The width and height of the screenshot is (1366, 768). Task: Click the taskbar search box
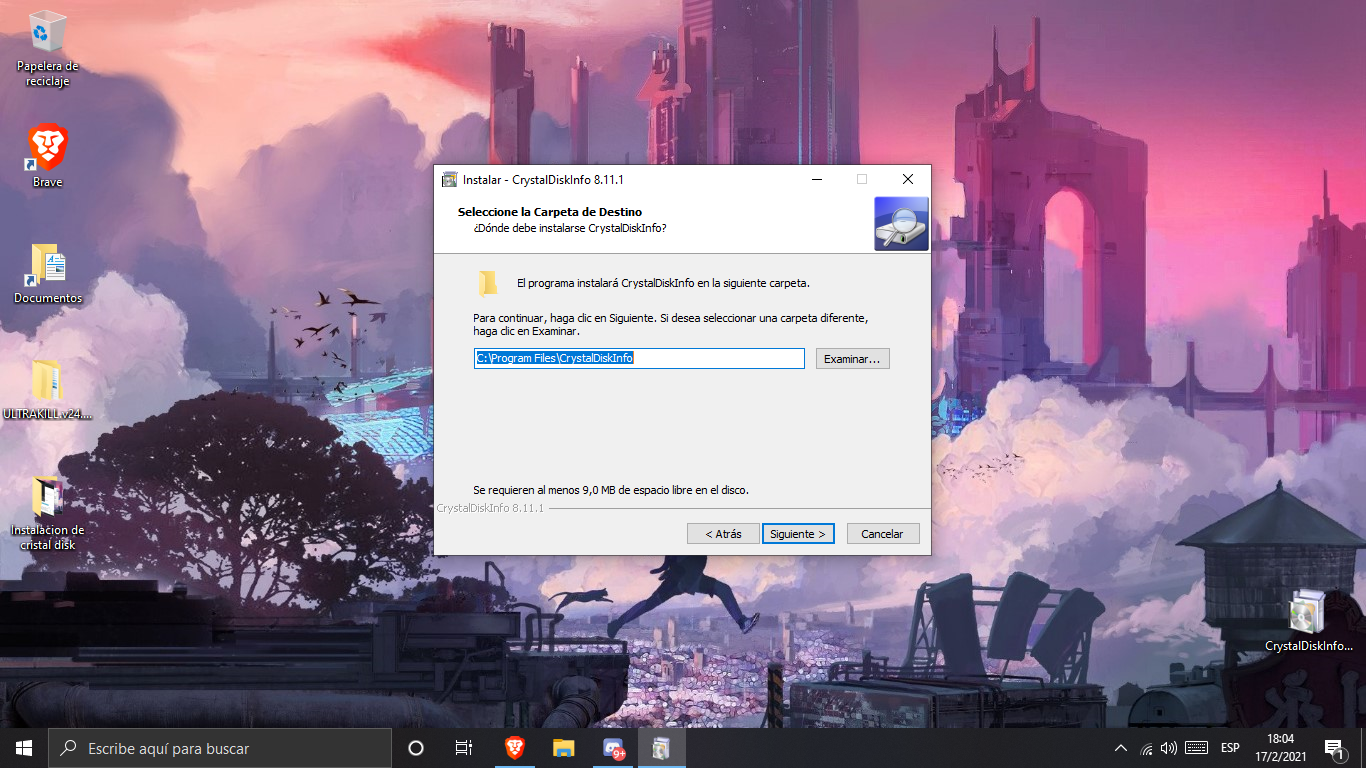pos(219,748)
